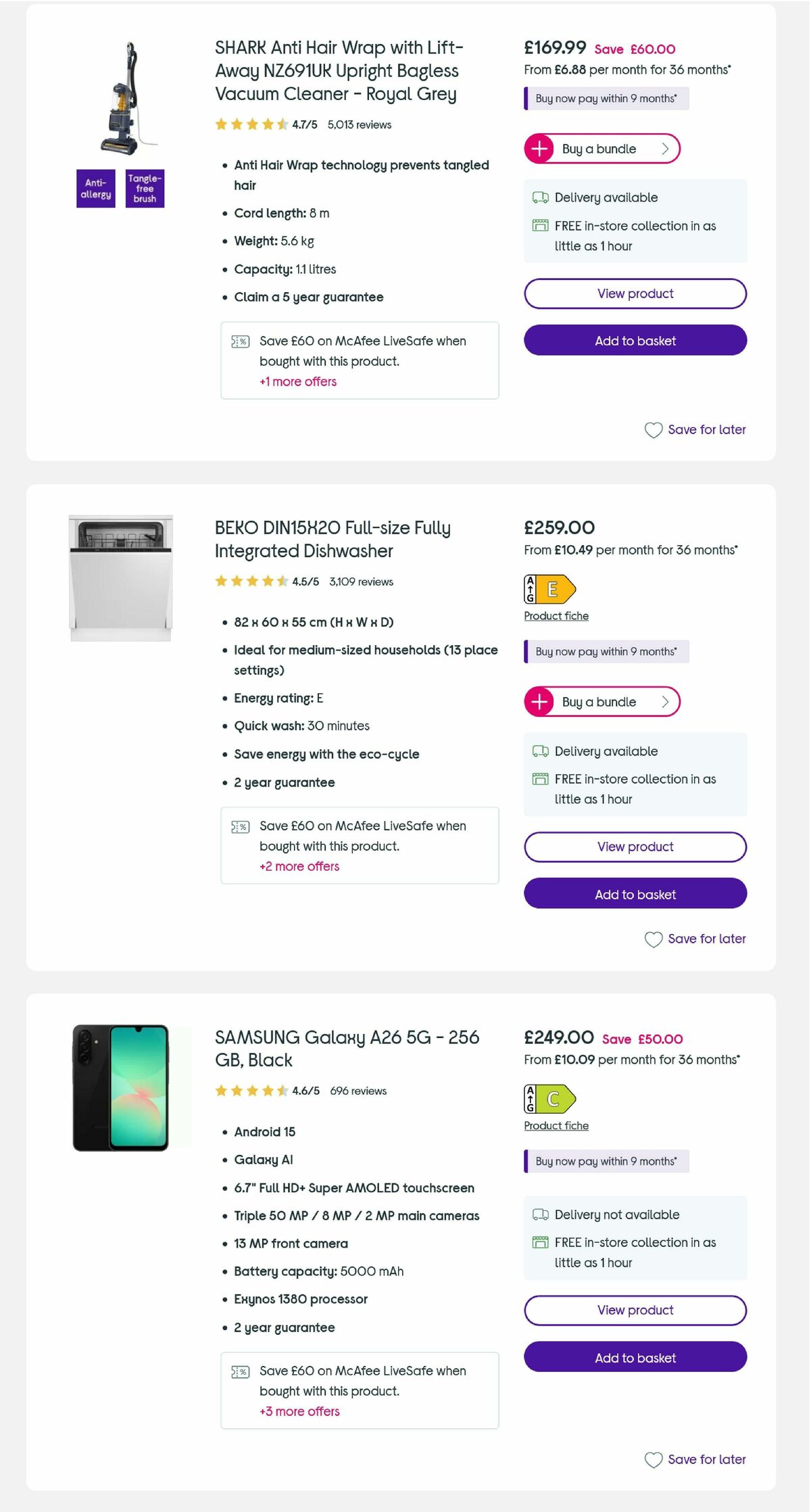
Task: Open the pink plus icon on Shark's Buy a bundle
Action: coord(538,148)
